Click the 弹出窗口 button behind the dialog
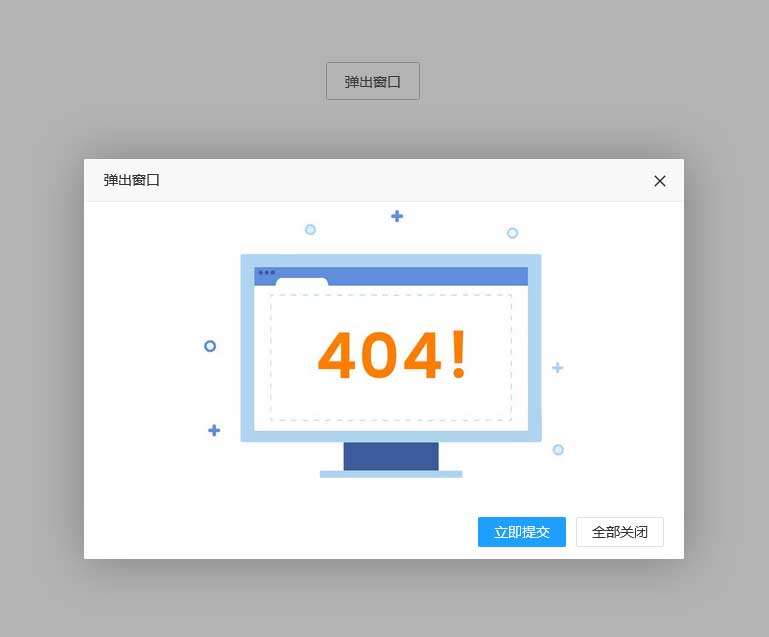769x637 pixels. pyautogui.click(x=373, y=81)
